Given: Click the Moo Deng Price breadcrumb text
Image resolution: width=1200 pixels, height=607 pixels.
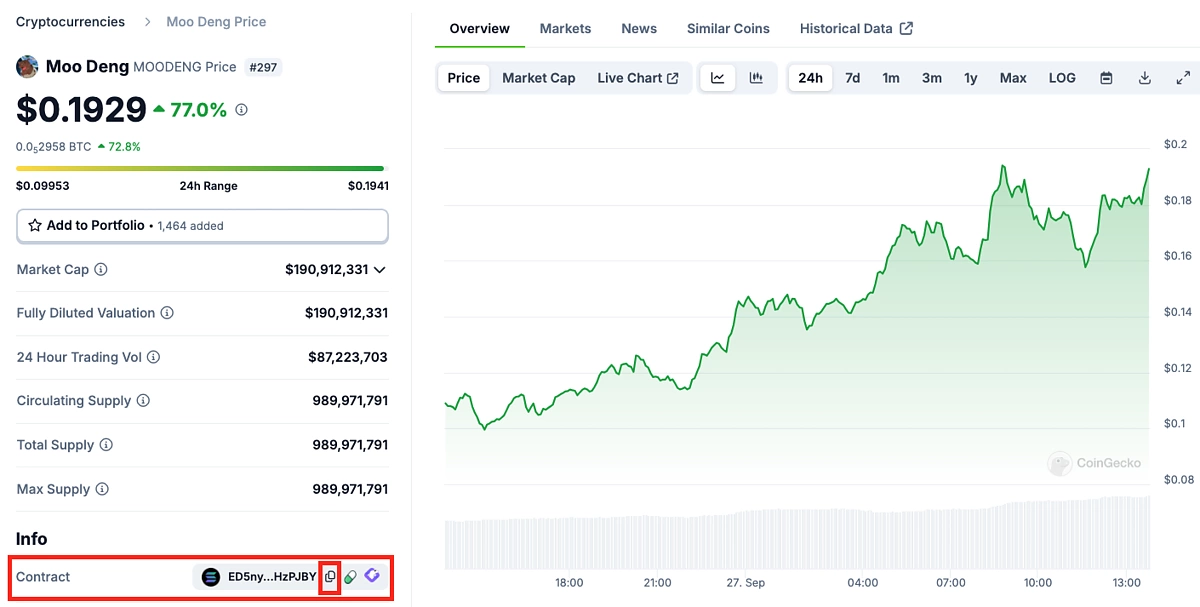Looking at the screenshot, I should click(x=216, y=22).
